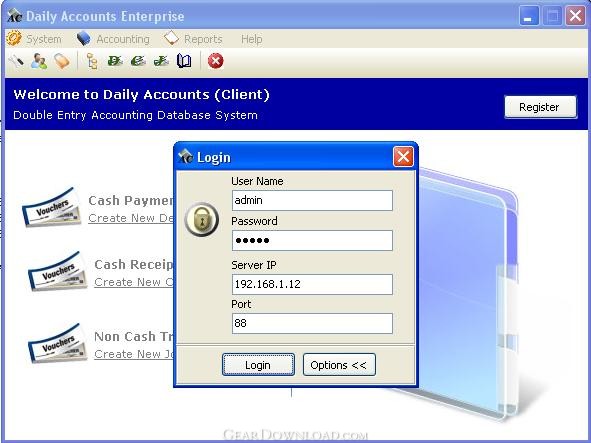The width and height of the screenshot is (591, 443).
Task: Open the Accounting menu
Action: [123, 39]
